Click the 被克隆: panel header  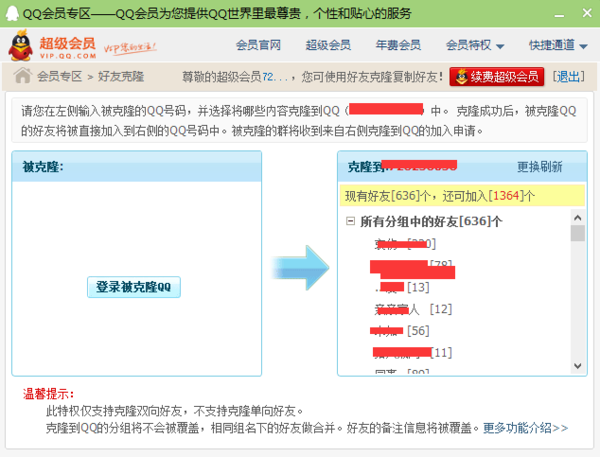(x=137, y=166)
